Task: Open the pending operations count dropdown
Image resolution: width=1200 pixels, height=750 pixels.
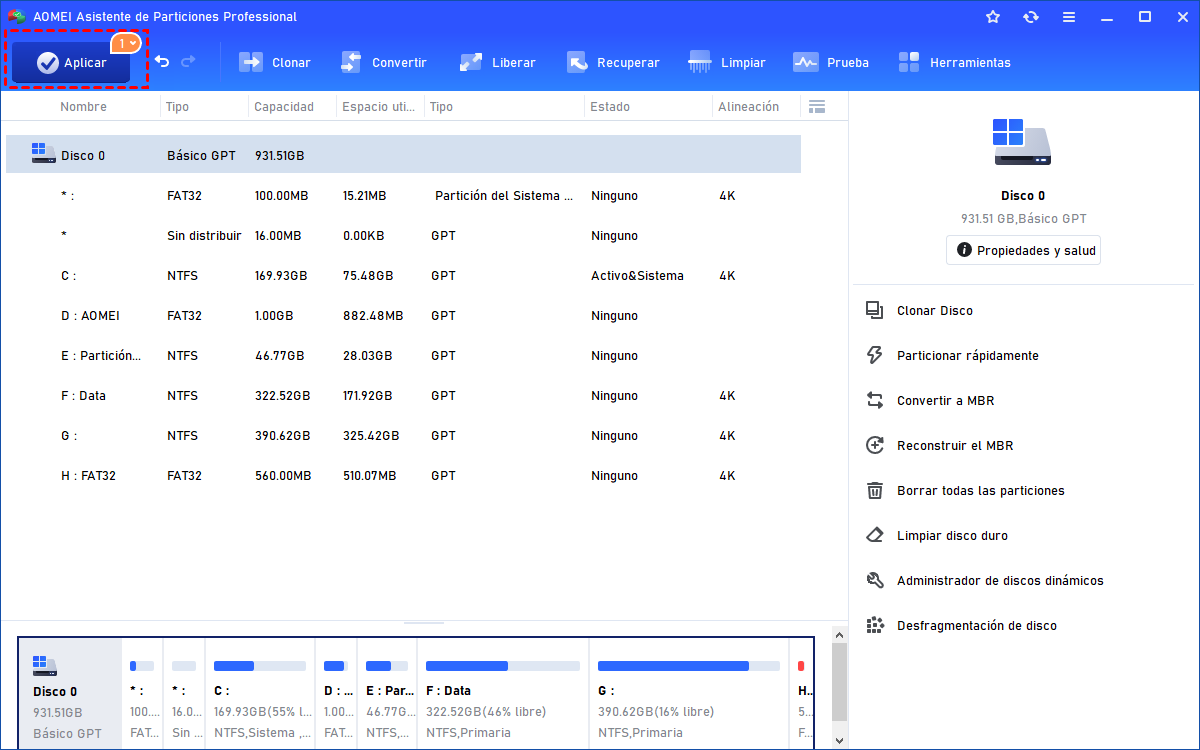Action: pyautogui.click(x=125, y=43)
